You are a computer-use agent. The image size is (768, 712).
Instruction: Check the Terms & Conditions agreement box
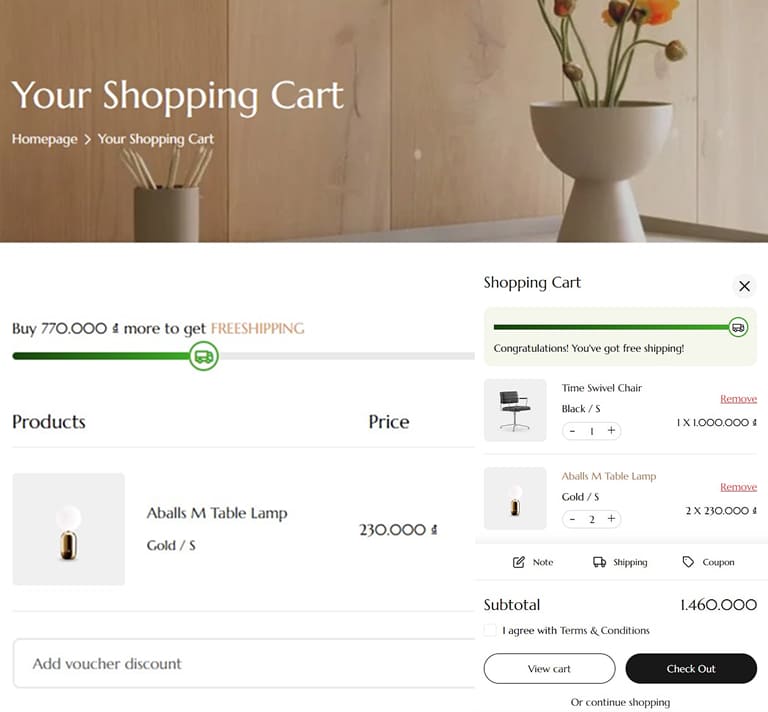tap(490, 630)
